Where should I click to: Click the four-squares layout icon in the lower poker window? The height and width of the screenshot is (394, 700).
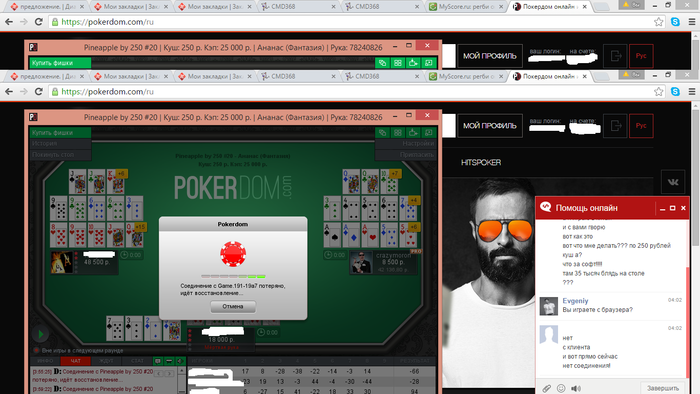coord(398,133)
